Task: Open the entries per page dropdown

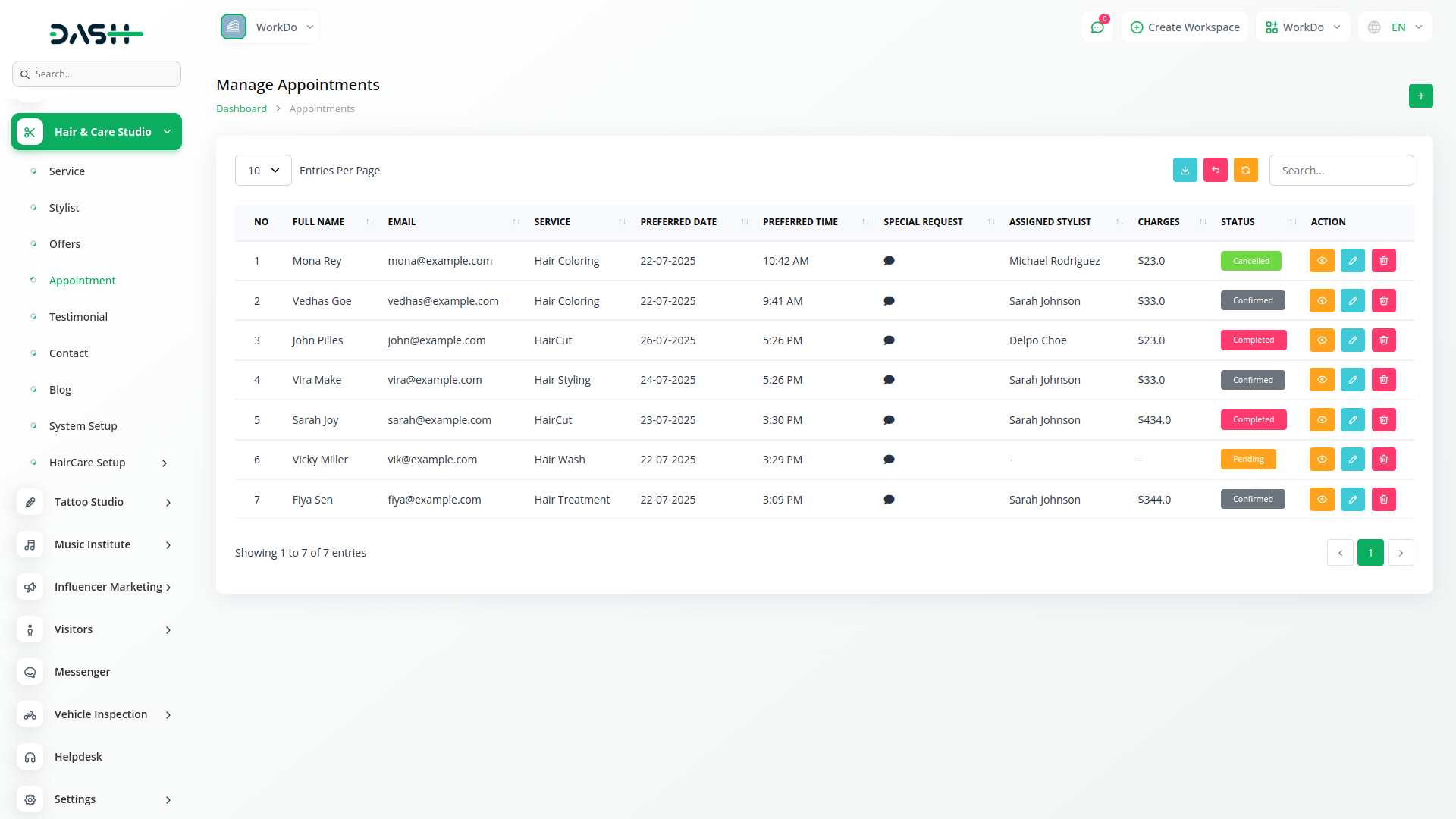Action: click(x=263, y=171)
